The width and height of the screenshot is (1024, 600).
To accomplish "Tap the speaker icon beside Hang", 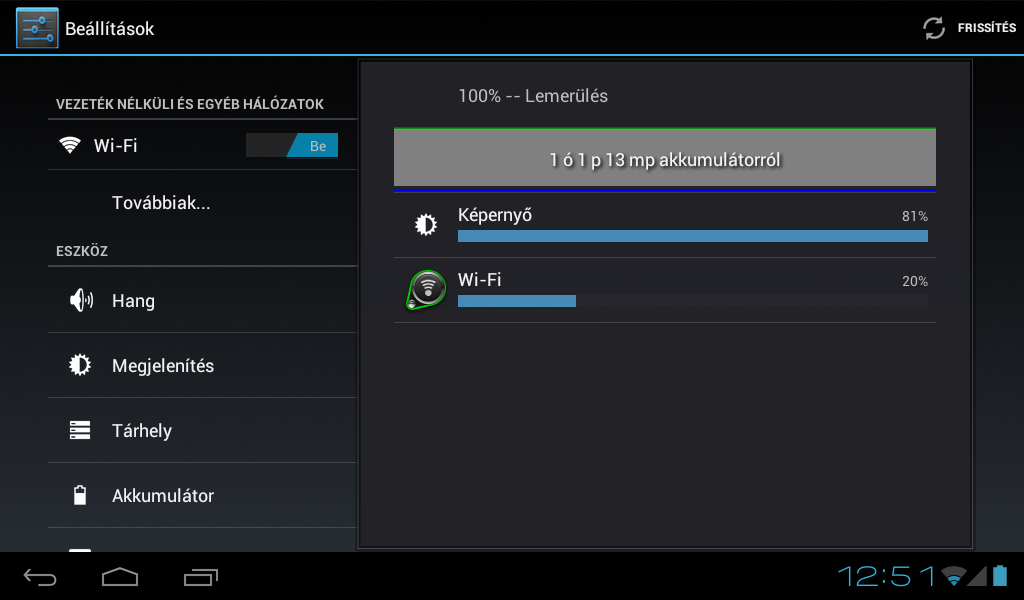I will [81, 300].
